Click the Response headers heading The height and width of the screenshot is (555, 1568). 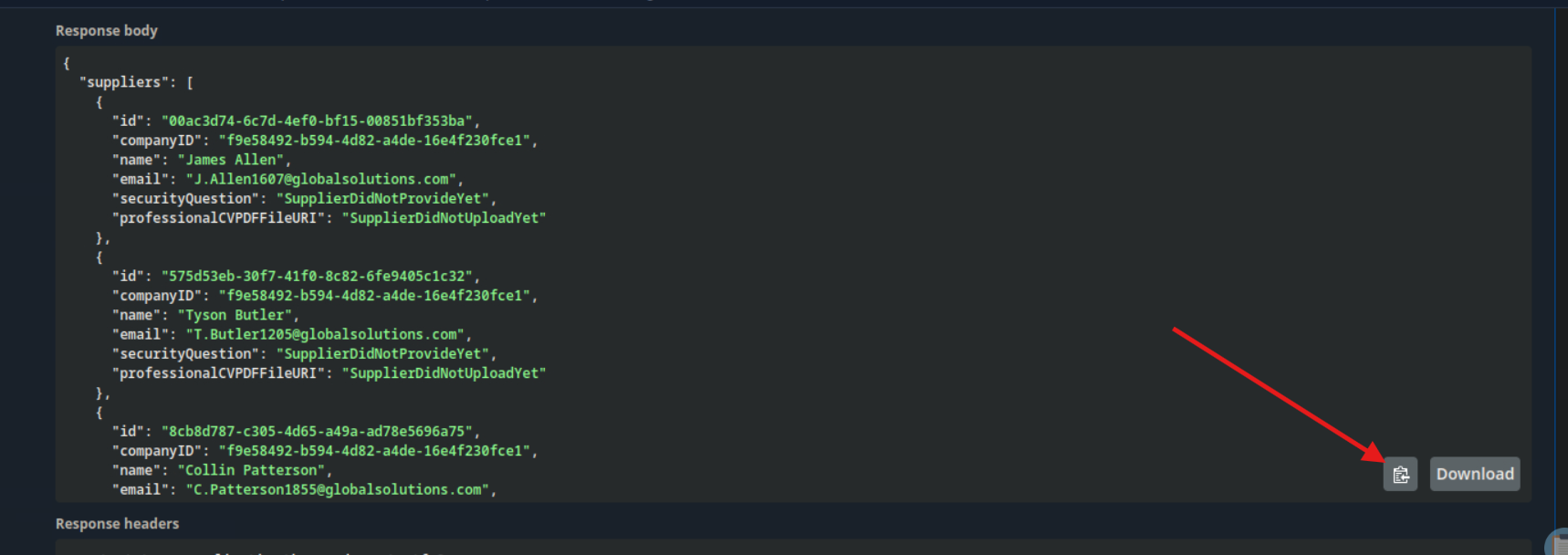click(117, 524)
